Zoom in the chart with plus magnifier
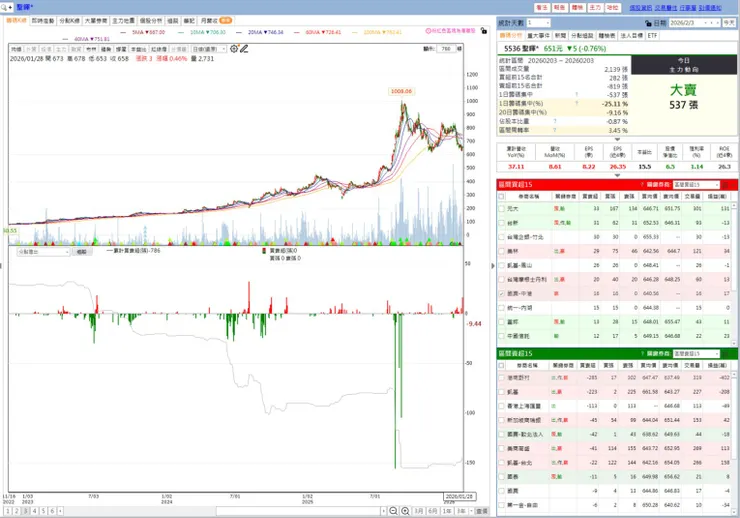740x518 pixels. [405, 511]
